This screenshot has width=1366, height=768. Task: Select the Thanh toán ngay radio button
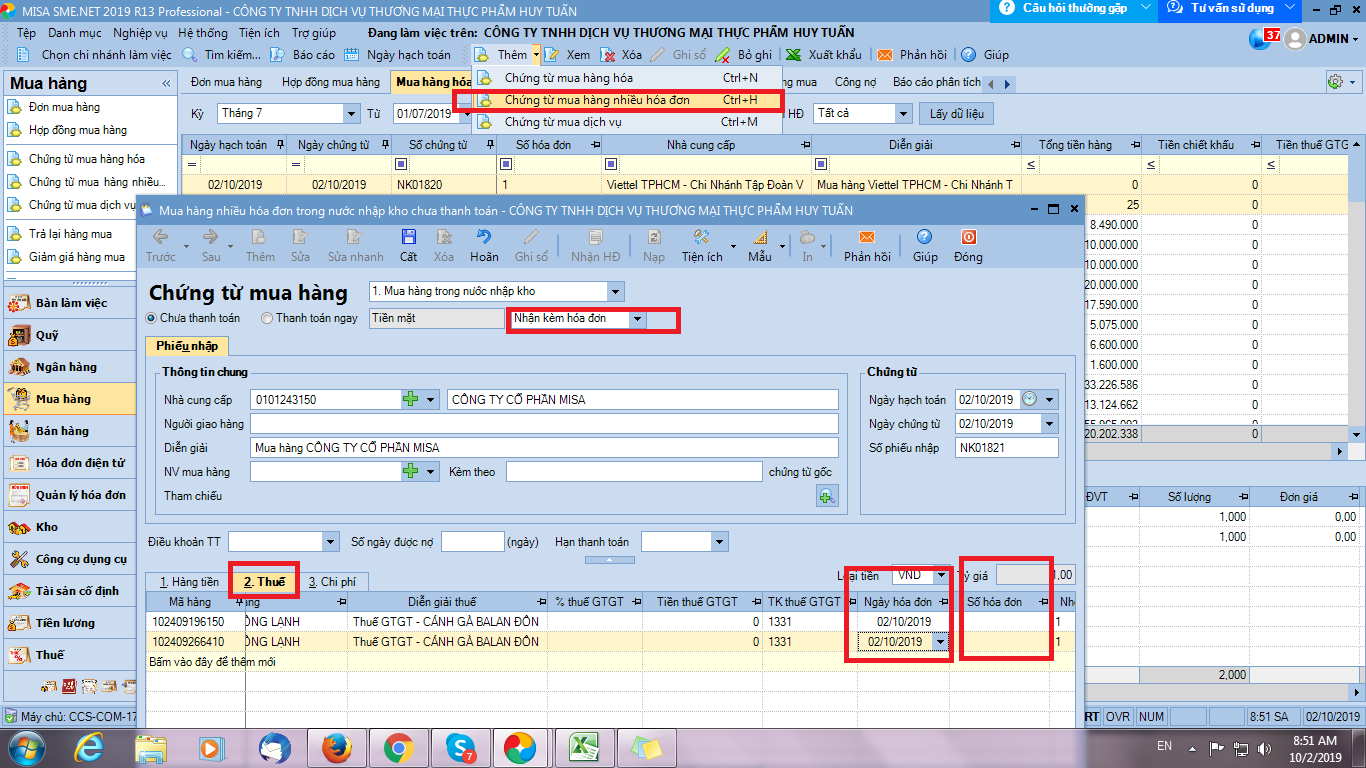pyautogui.click(x=267, y=318)
